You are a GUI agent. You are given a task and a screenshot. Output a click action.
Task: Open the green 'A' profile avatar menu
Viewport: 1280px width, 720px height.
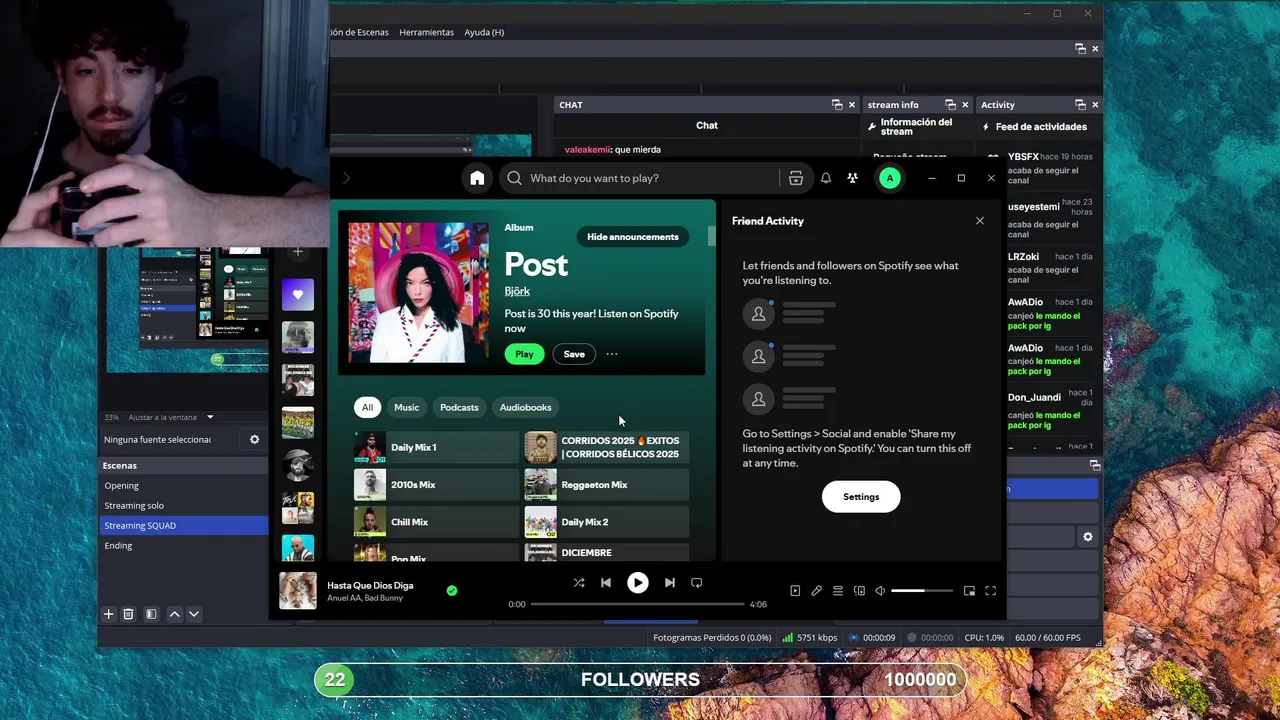[x=889, y=178]
